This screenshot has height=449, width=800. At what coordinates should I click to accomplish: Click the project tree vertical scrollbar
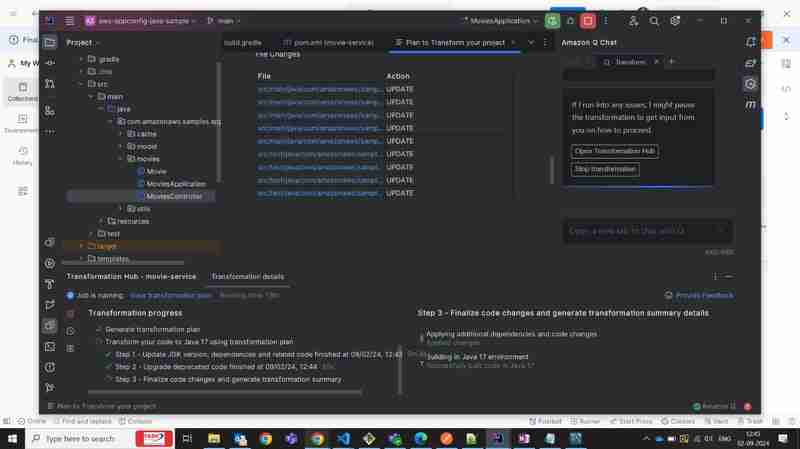219,122
